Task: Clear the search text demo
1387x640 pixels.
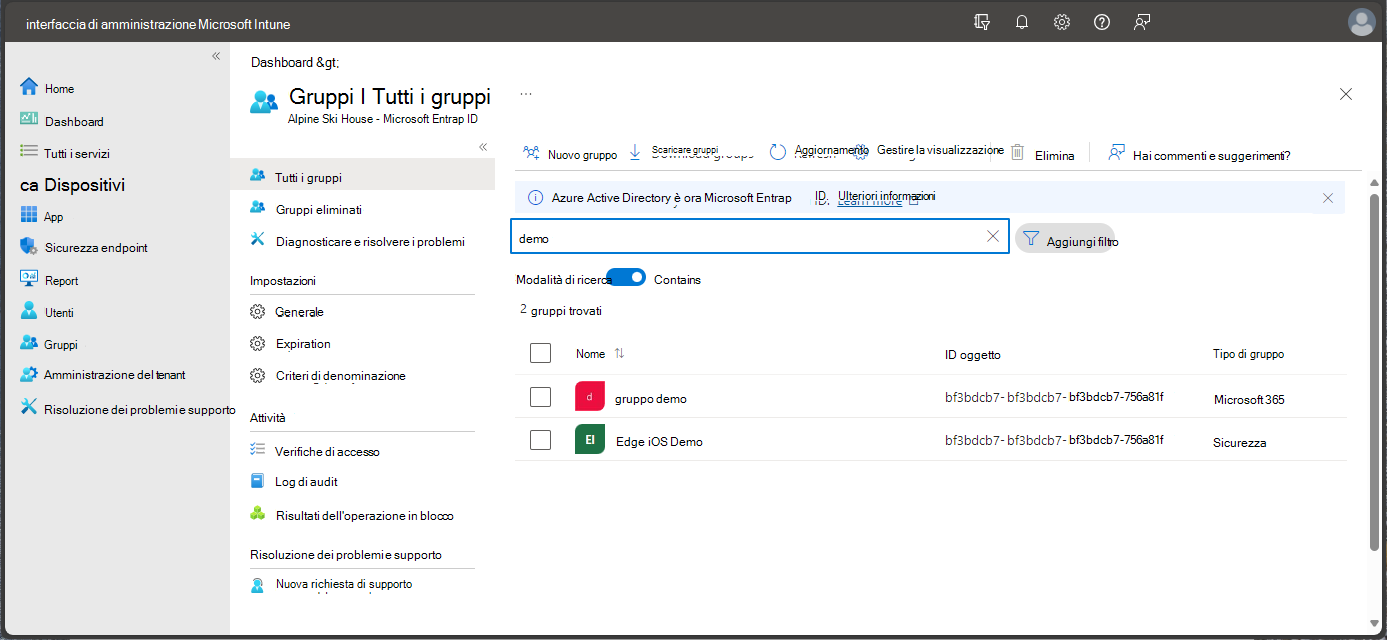Action: [993, 236]
